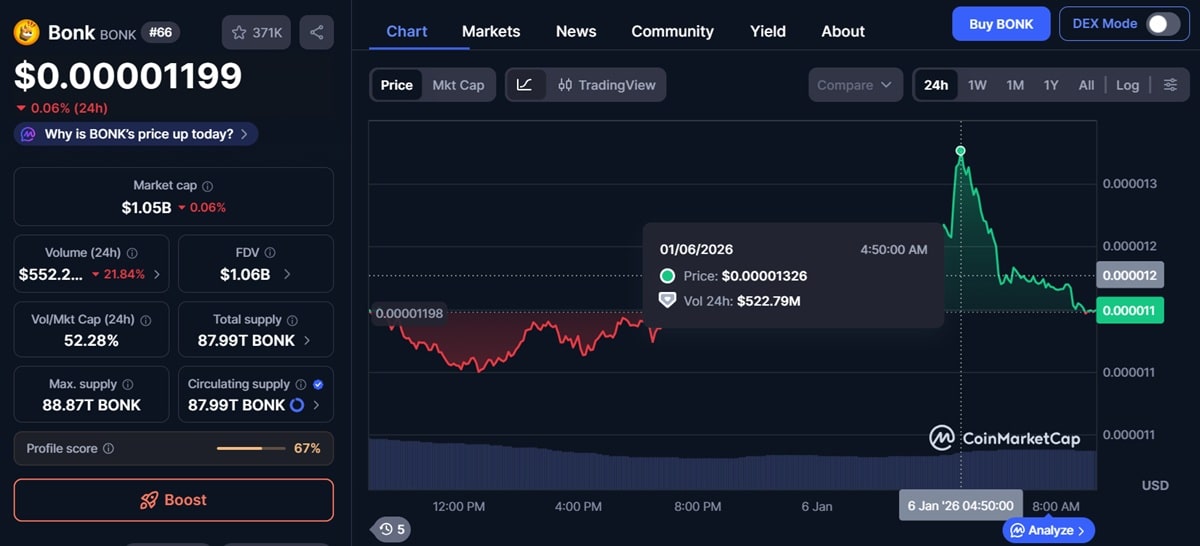
Task: Click the USD currency label
Action: tap(1155, 485)
